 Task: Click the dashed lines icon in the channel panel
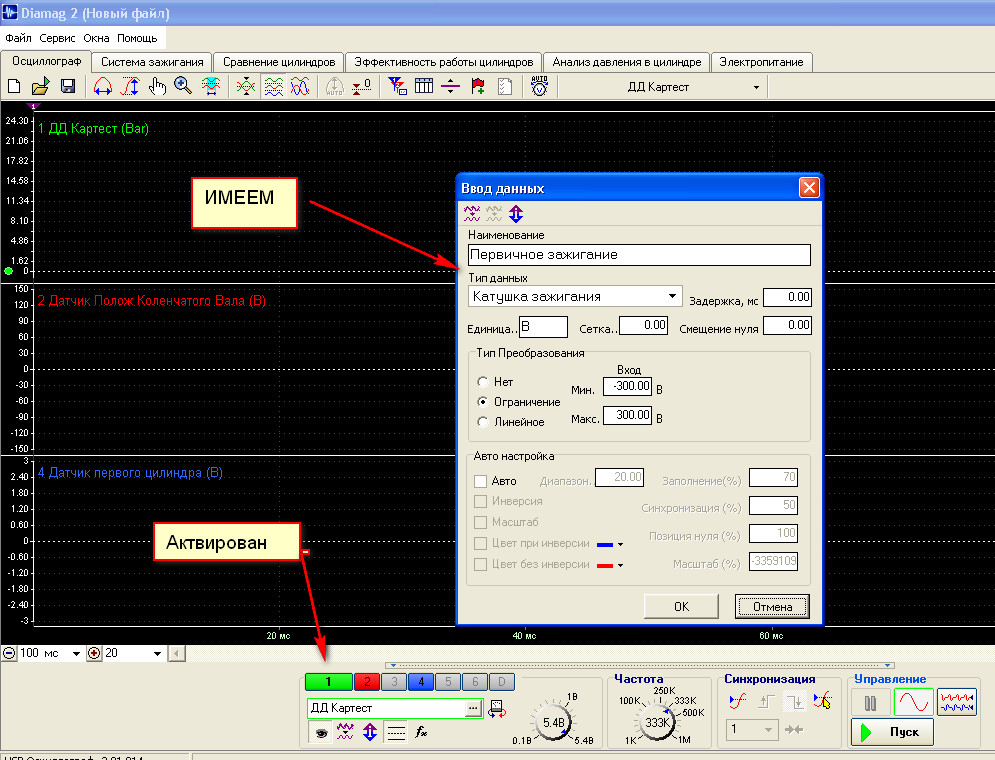tap(396, 733)
